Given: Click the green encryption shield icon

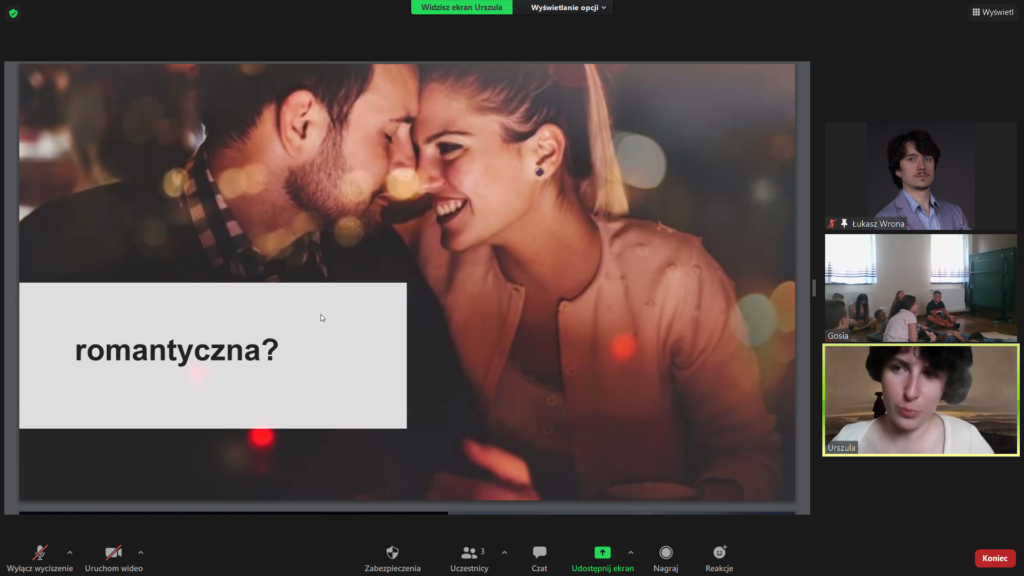Looking at the screenshot, I should (x=13, y=13).
